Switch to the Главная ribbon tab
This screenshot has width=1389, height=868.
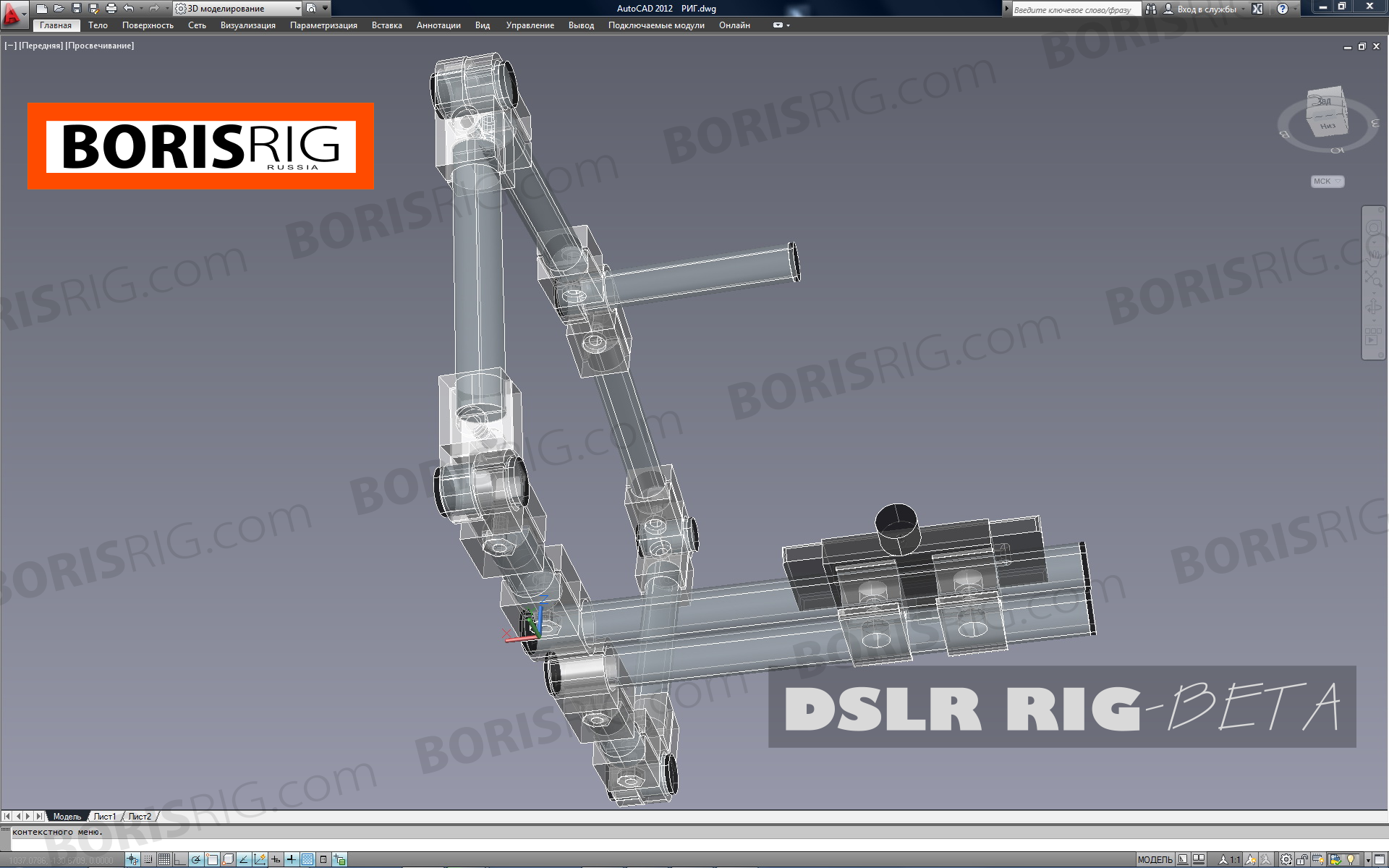[56, 25]
